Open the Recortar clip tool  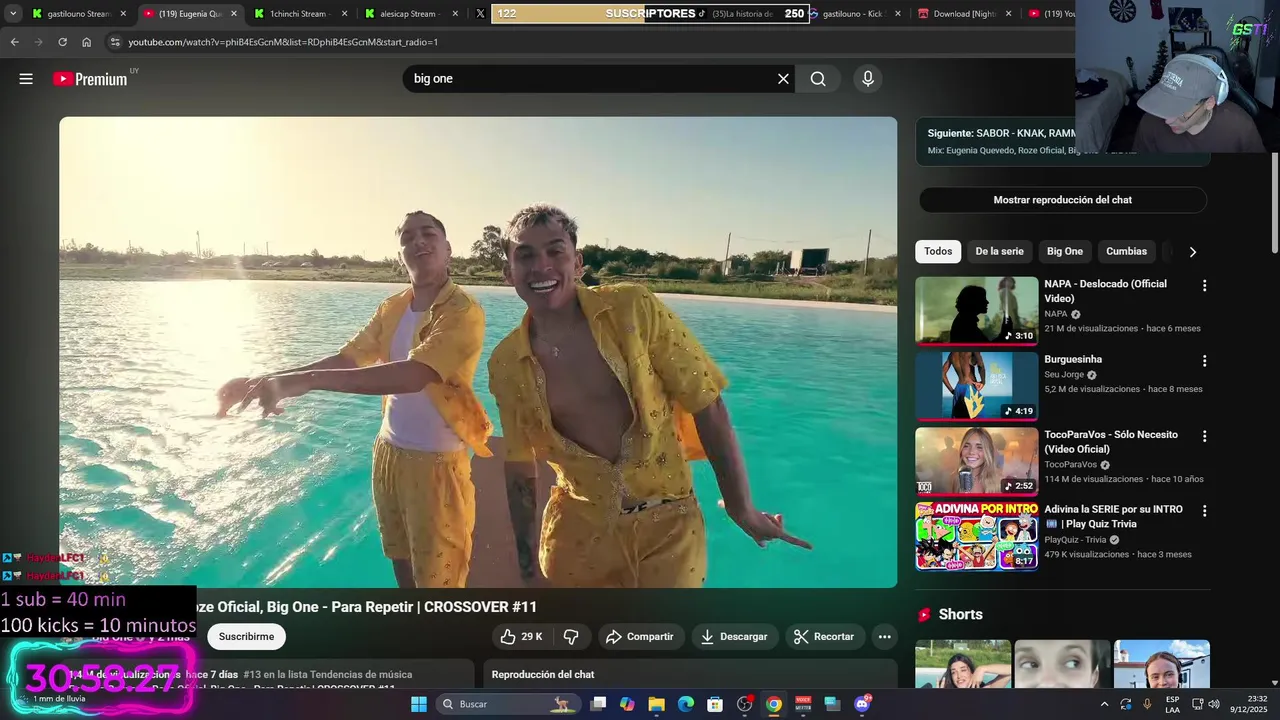pos(823,636)
